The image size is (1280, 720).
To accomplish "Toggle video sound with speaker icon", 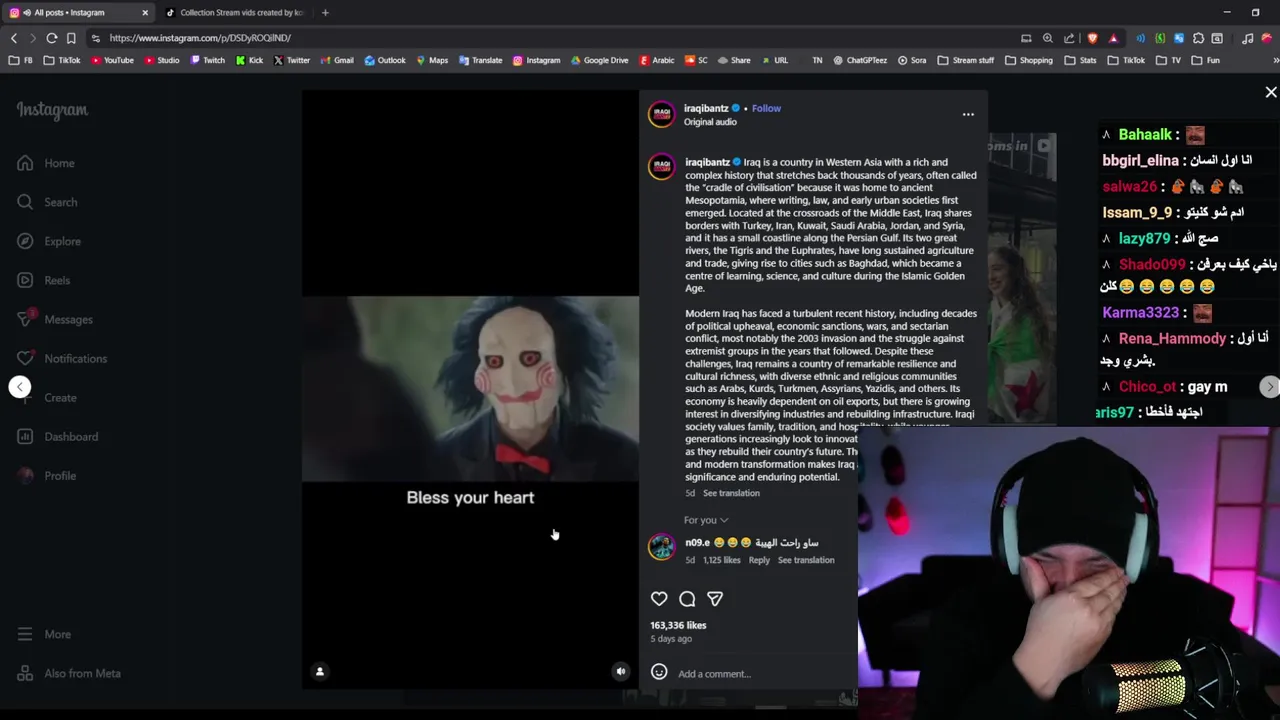I will point(621,672).
